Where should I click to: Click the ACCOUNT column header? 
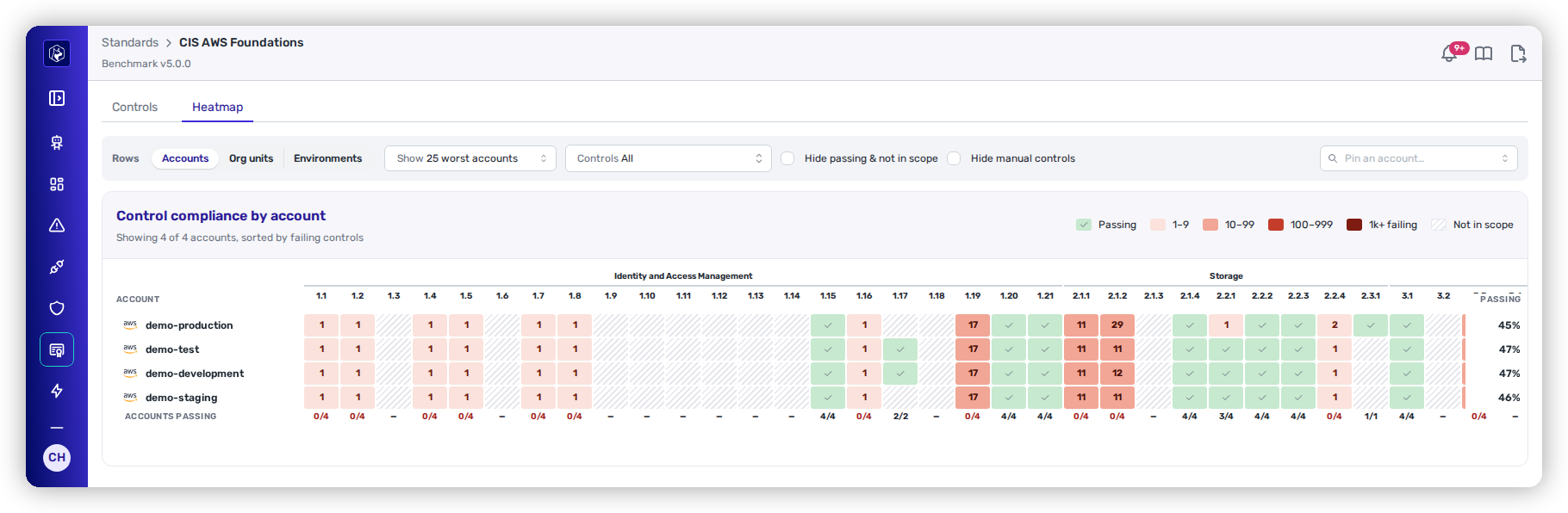coord(138,300)
